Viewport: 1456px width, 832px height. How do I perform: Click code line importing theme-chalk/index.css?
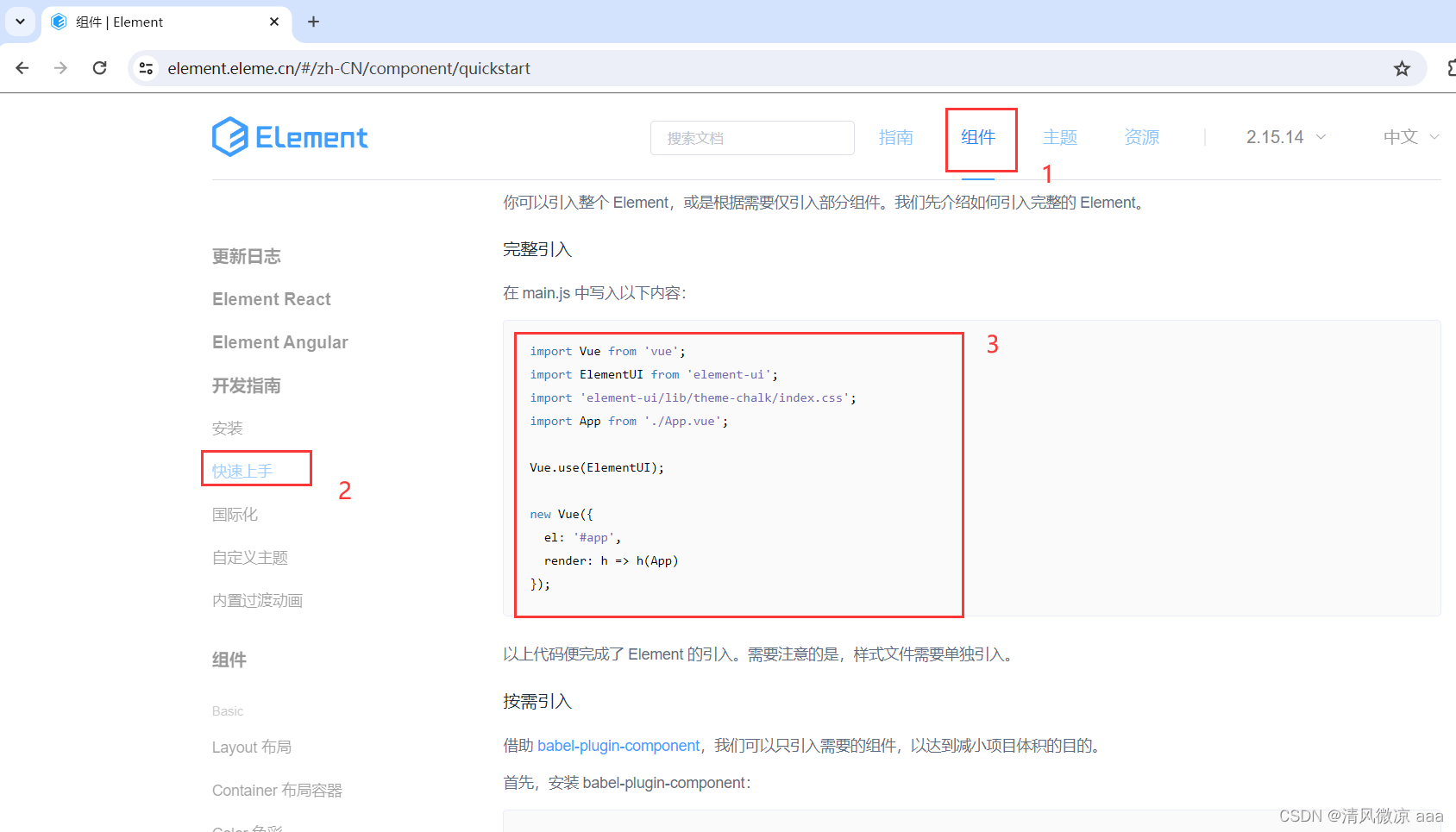pos(693,397)
